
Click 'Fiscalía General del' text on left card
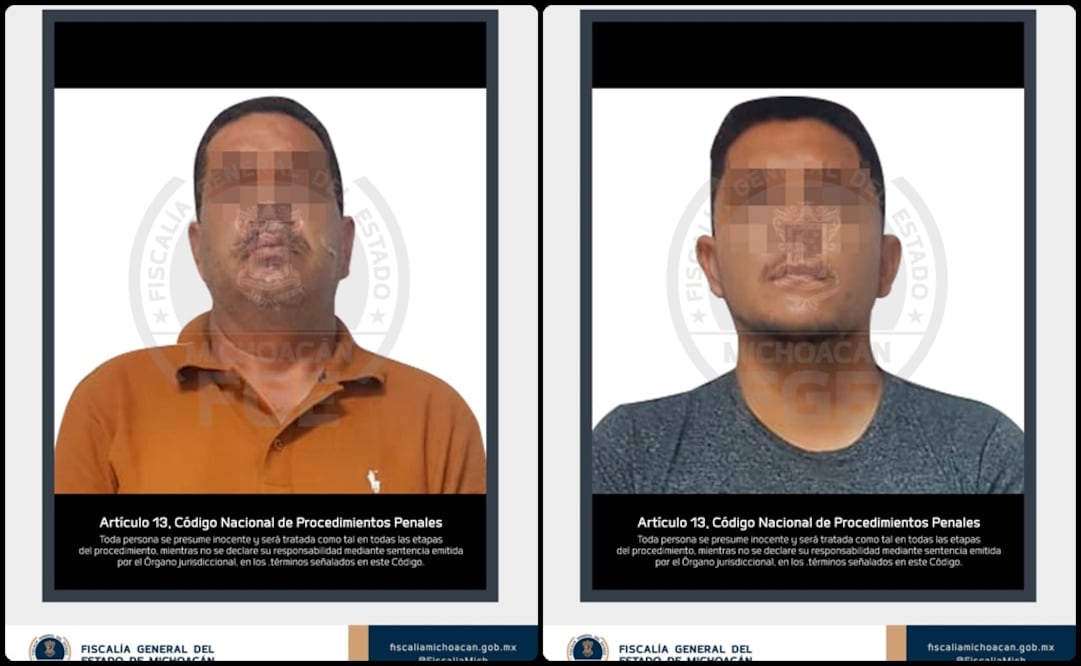click(x=147, y=649)
